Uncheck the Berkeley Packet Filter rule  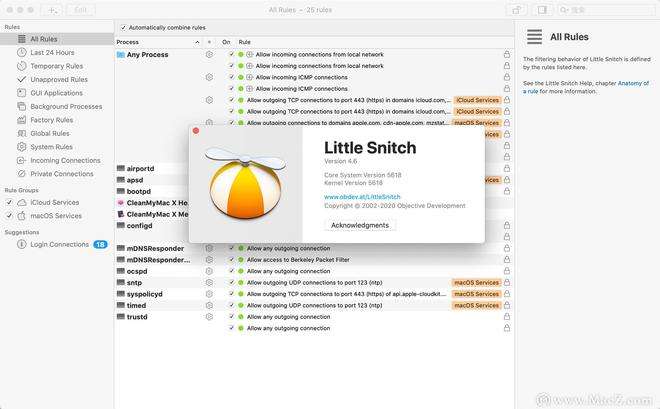point(231,260)
